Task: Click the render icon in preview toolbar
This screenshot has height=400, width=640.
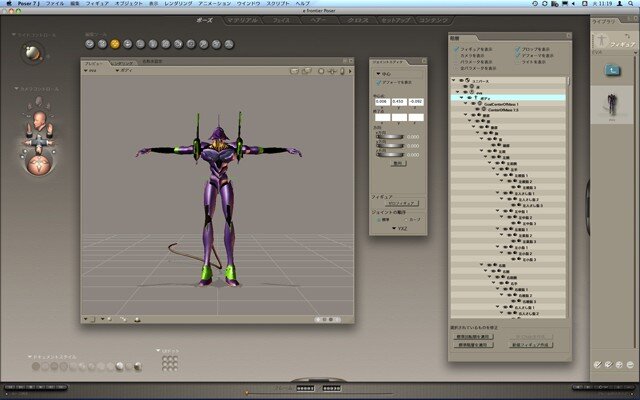Action: (x=294, y=71)
